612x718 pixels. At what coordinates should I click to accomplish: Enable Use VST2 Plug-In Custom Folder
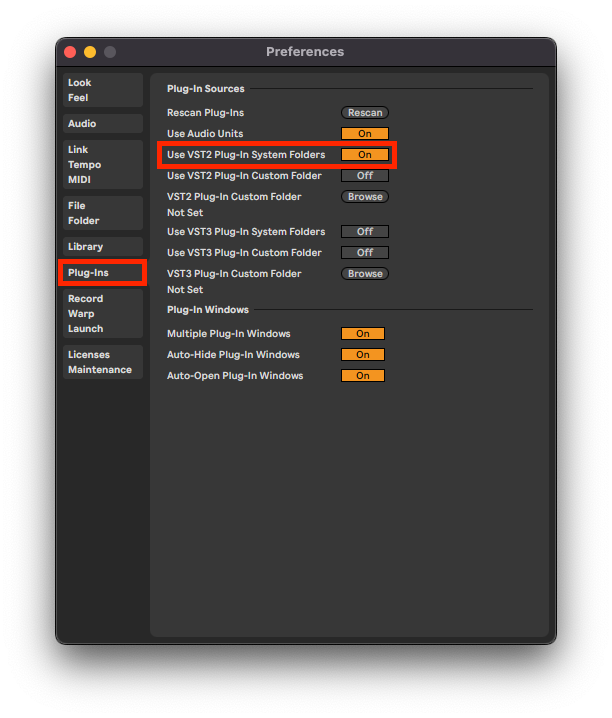pyautogui.click(x=365, y=176)
